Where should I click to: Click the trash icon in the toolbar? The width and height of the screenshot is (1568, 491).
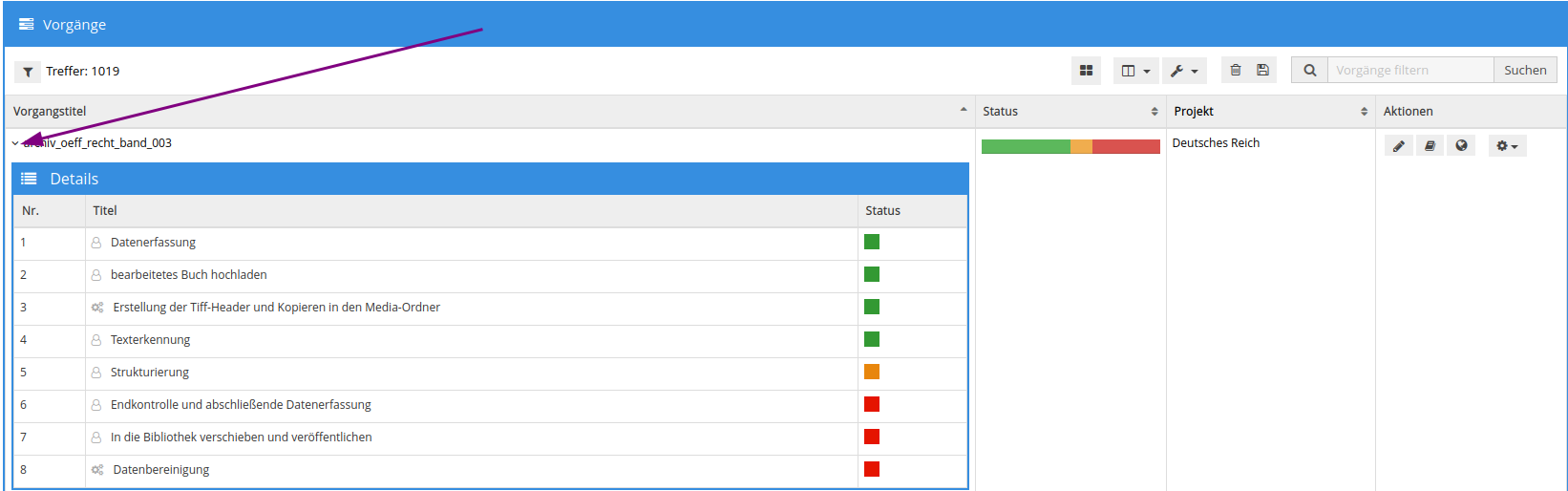[1236, 71]
